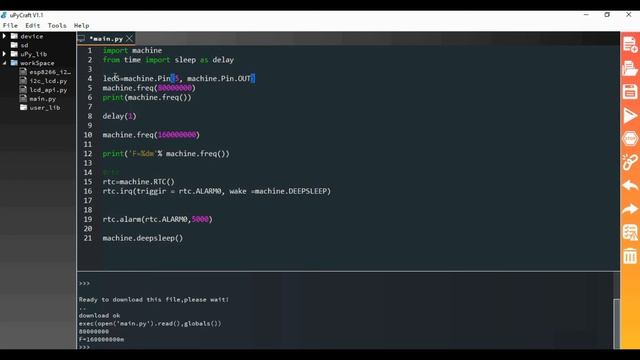Viewport: 640px width, 360px height.
Task: Click 'download ok' terminal message
Action: 99,315
